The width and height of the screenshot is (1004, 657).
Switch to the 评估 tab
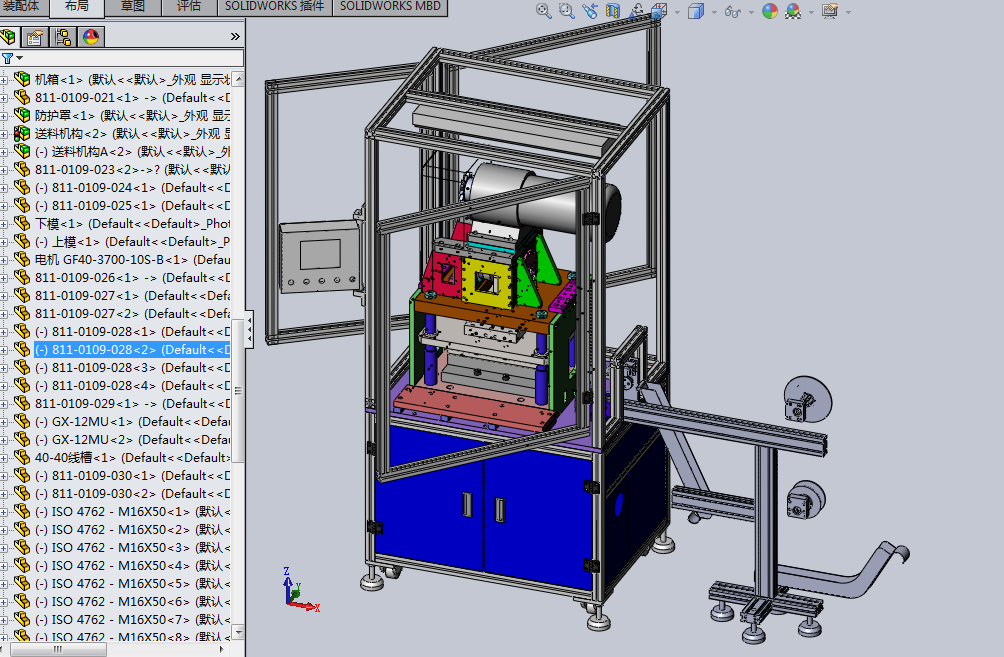click(188, 7)
